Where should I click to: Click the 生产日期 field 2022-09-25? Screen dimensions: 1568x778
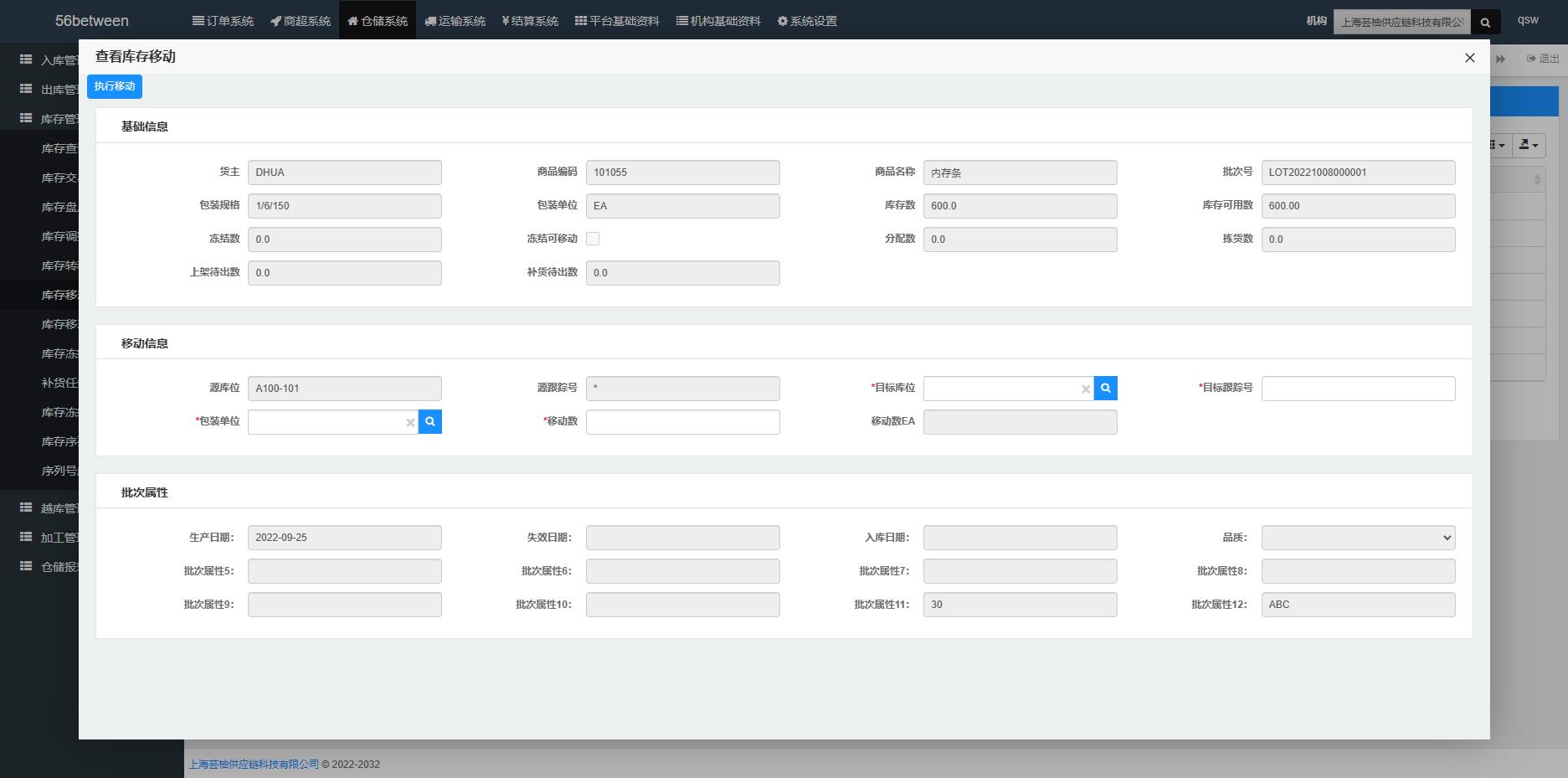point(344,538)
